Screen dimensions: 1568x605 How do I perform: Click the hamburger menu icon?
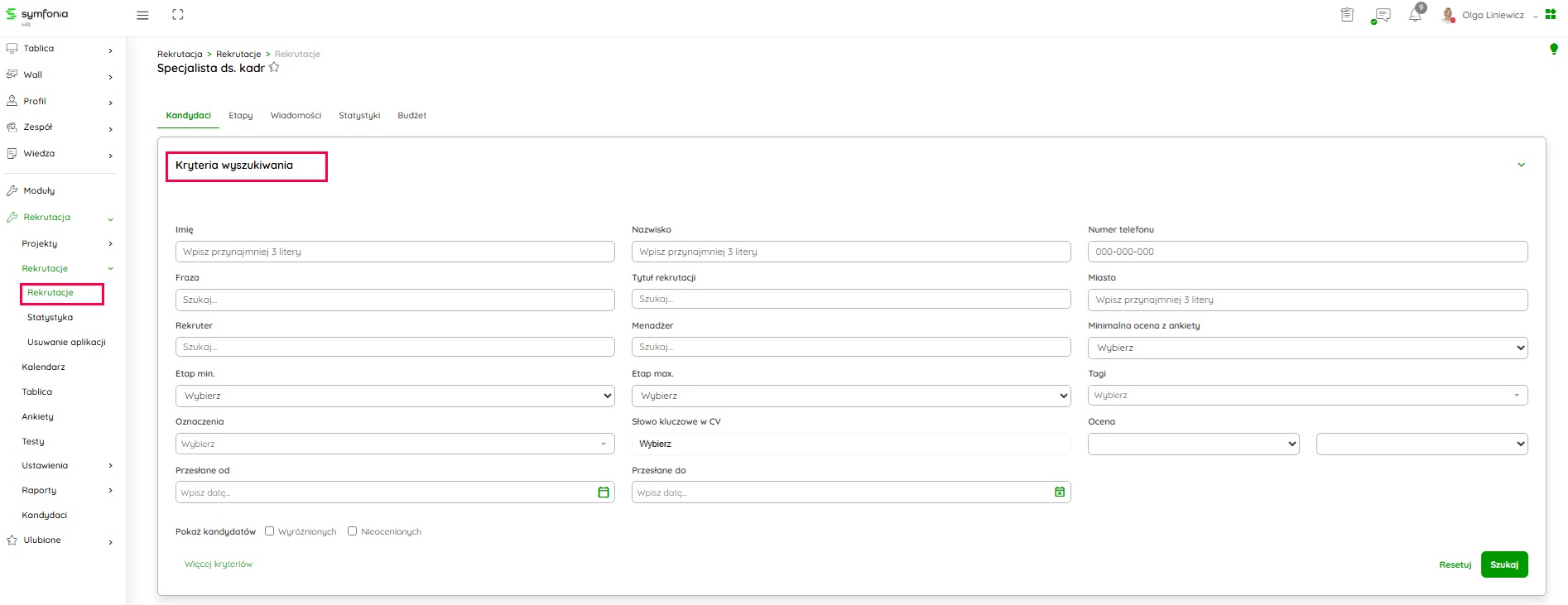pos(142,15)
